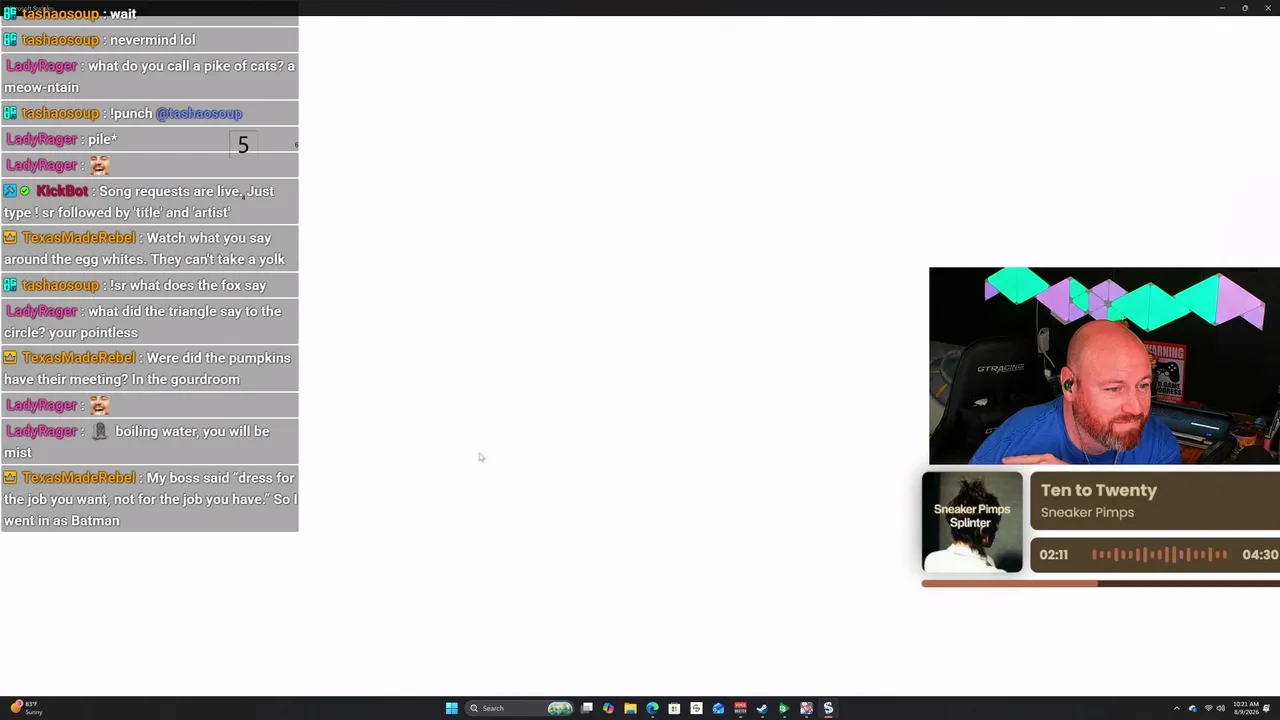Open the weather widget on the taskbar

tap(26, 708)
